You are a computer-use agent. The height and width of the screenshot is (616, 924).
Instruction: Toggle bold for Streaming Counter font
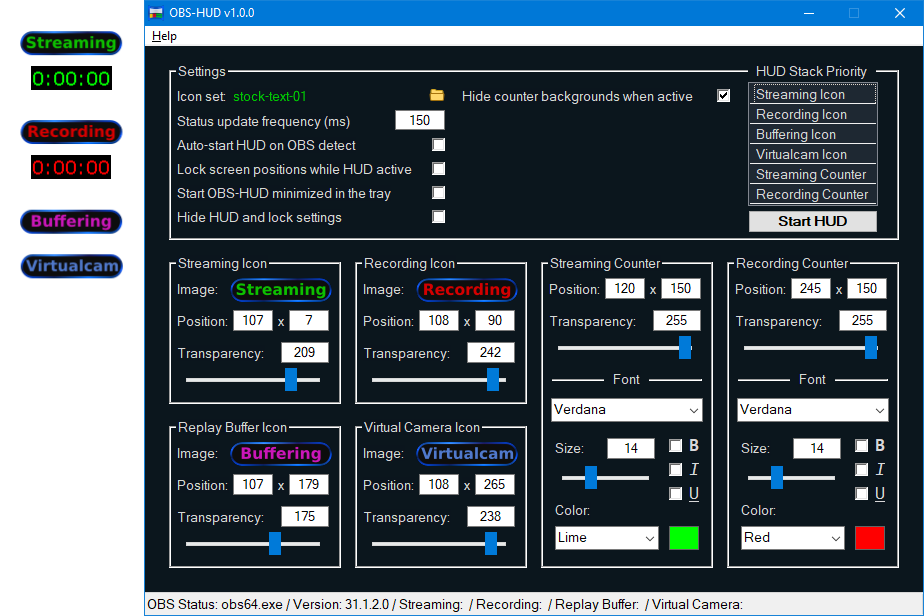pyautogui.click(x=675, y=446)
